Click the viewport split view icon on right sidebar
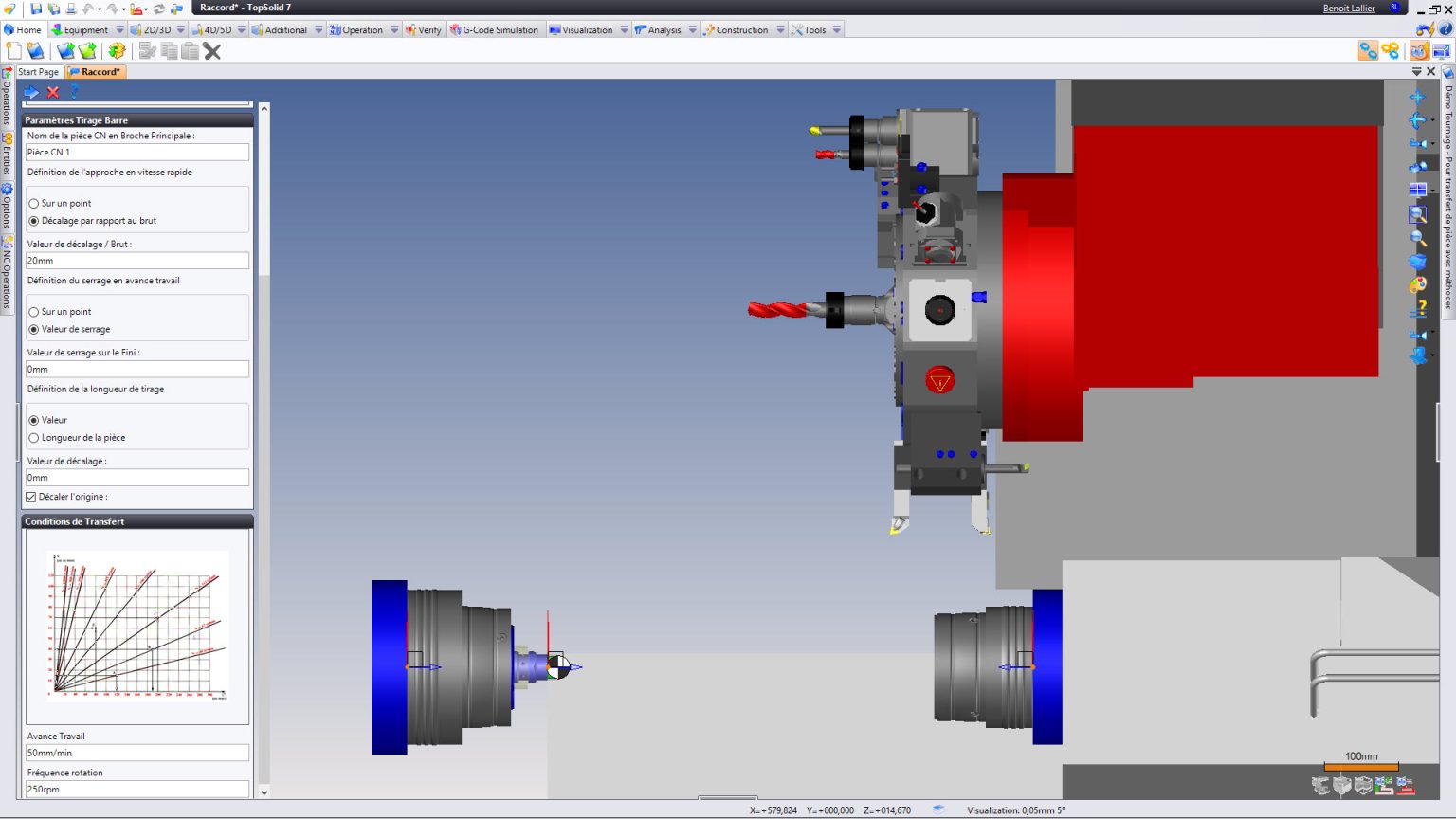 tap(1418, 188)
